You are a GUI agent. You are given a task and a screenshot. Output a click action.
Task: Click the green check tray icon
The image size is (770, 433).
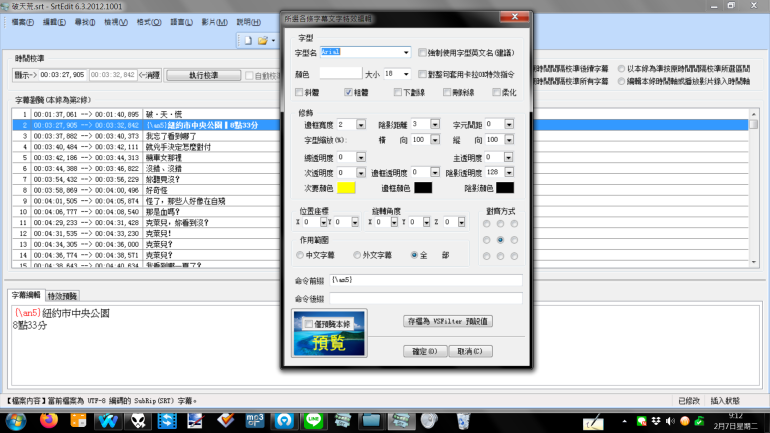click(x=699, y=421)
